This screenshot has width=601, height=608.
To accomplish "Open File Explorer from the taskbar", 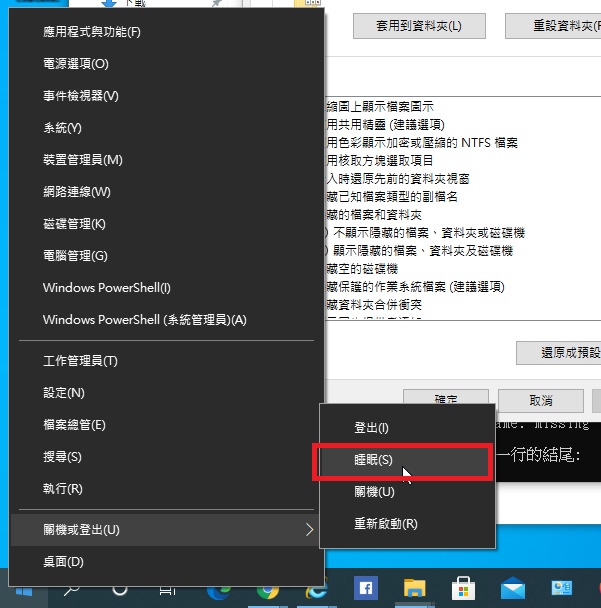I will [414, 588].
